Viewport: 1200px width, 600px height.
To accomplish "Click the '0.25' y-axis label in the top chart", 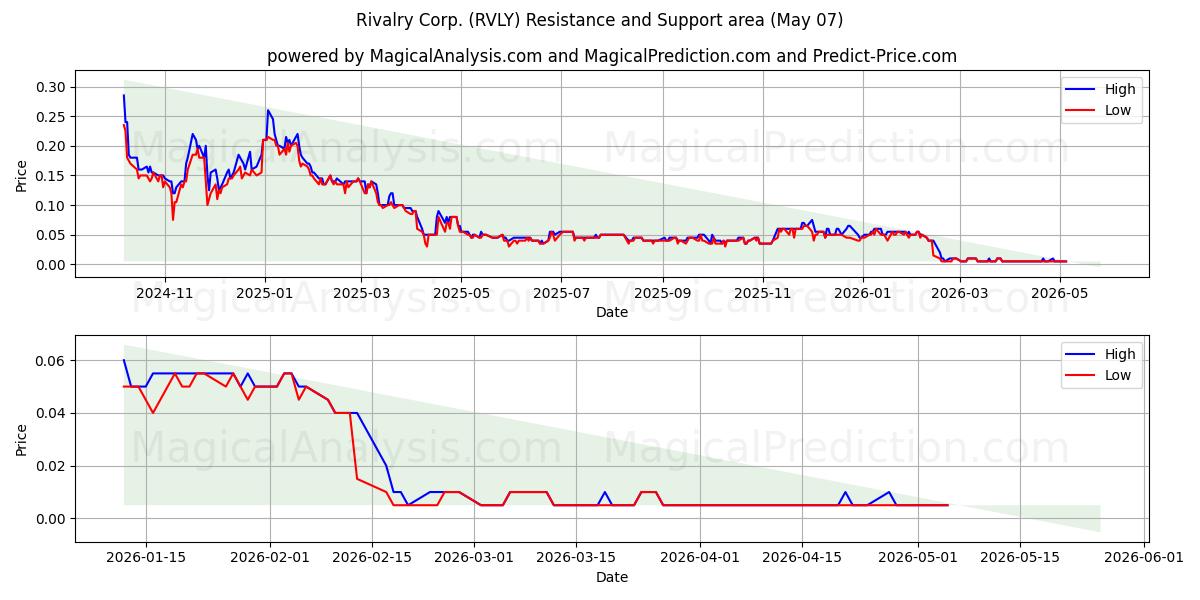I will click(x=51, y=117).
